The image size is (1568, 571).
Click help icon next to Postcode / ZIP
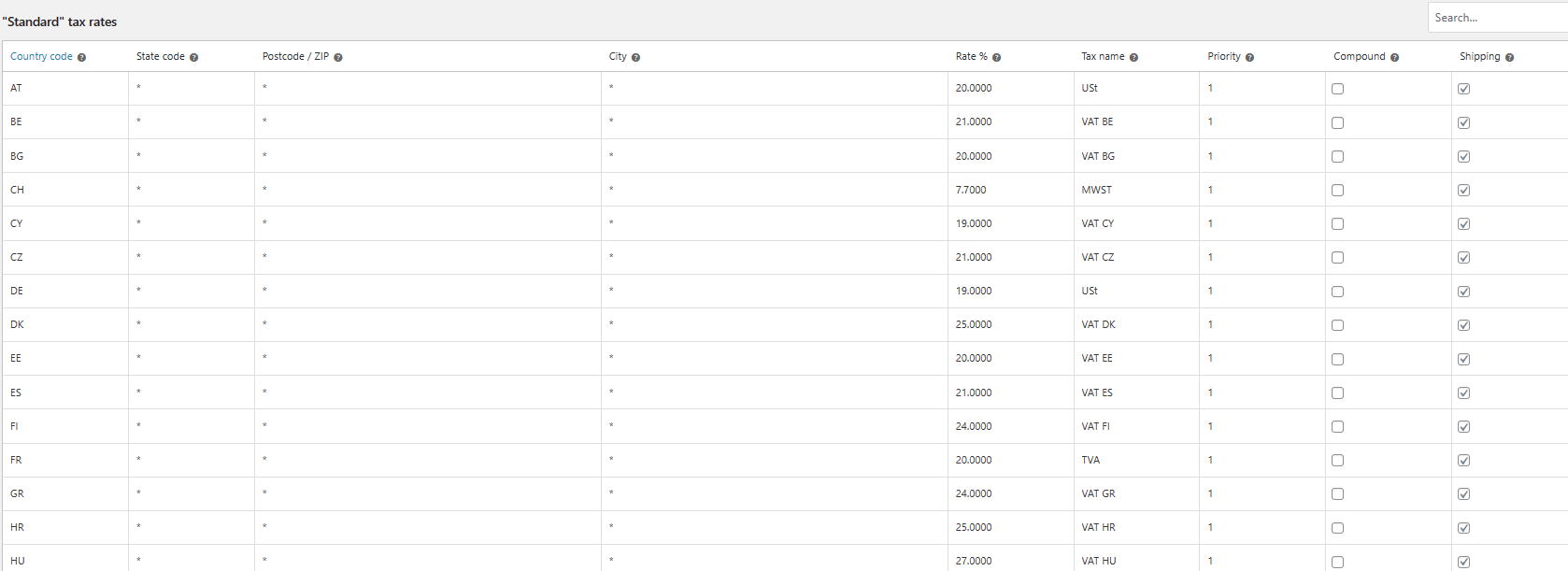point(338,58)
